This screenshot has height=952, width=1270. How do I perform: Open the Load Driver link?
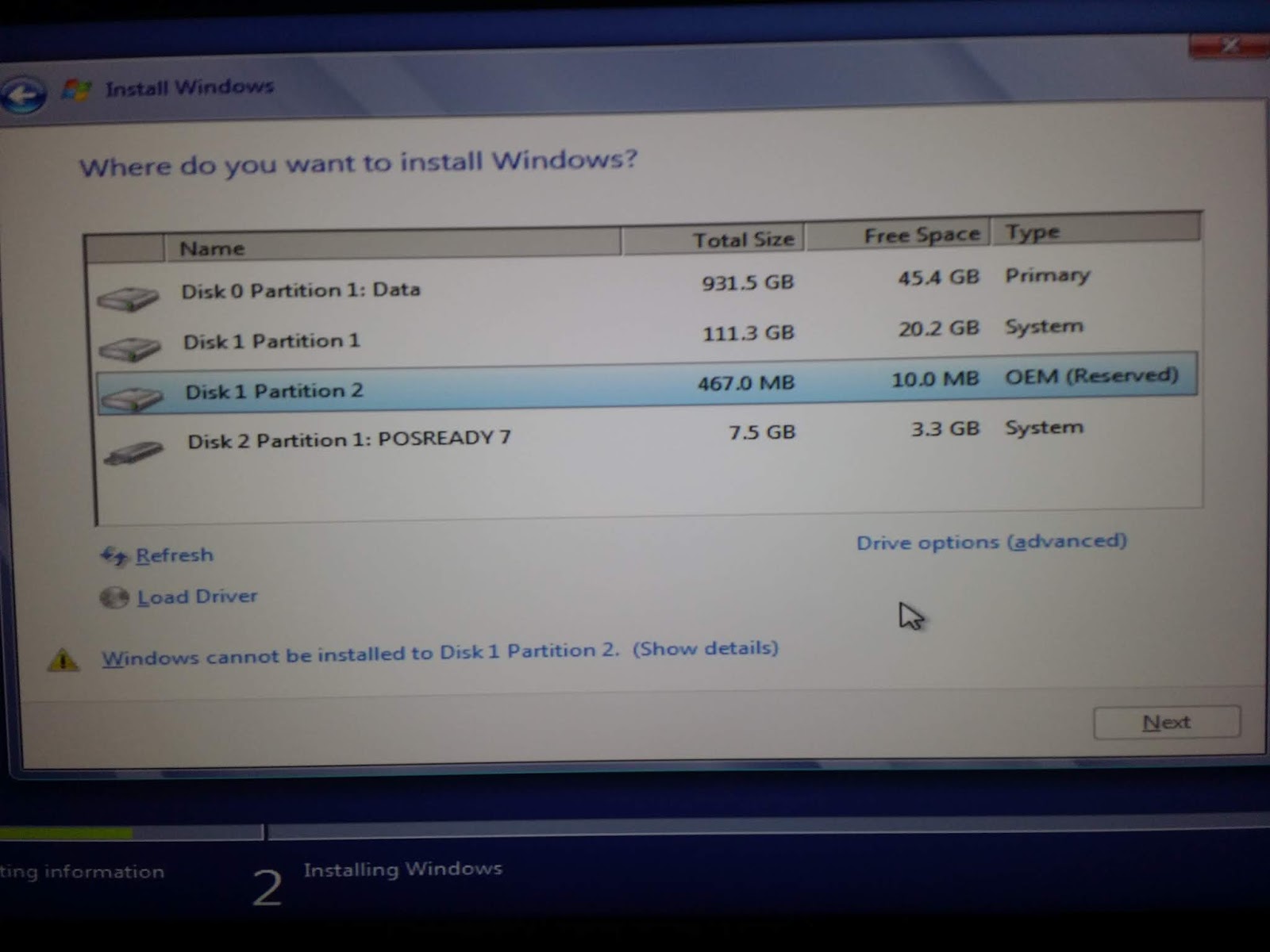(x=197, y=597)
